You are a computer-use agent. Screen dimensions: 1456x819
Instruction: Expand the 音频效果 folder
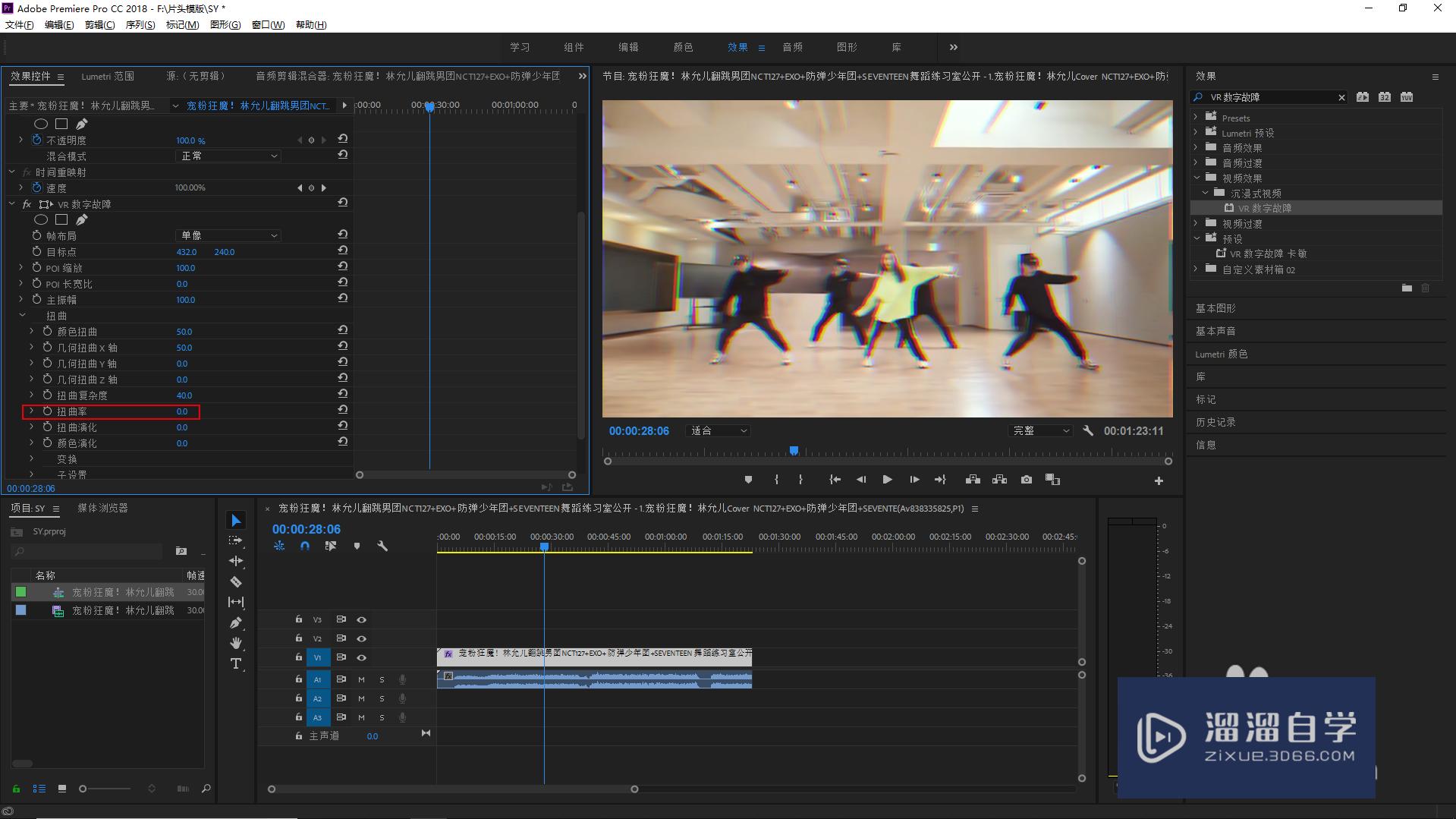tap(1196, 147)
